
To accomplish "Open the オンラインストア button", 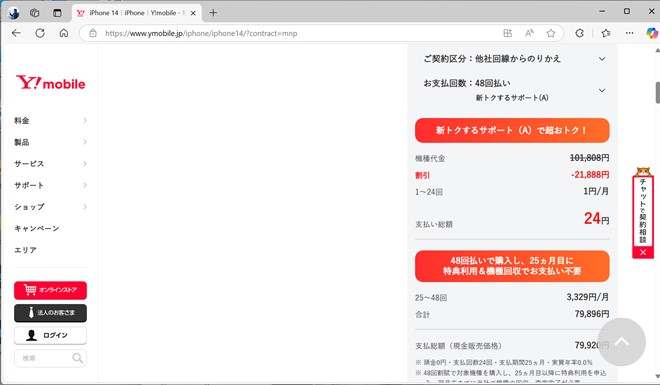I will [51, 290].
